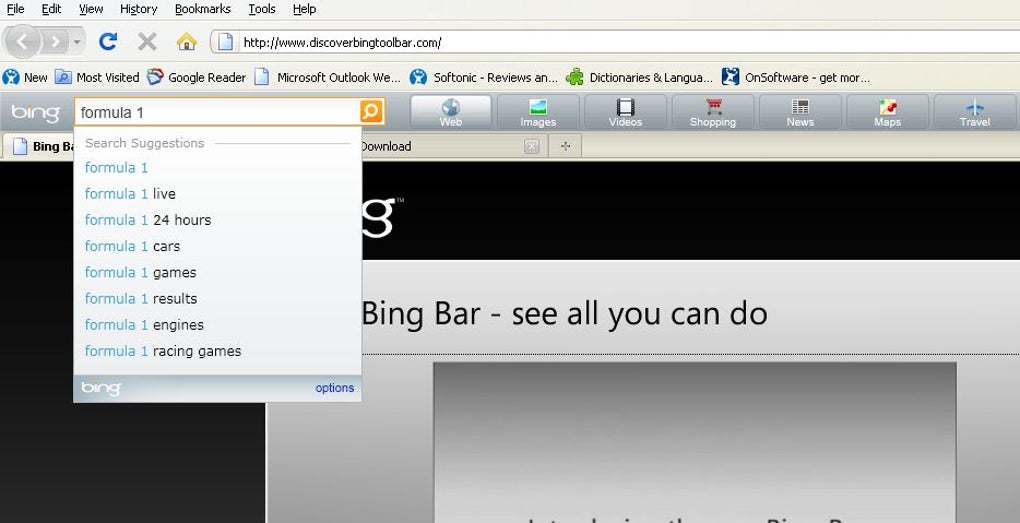1020x523 pixels.
Task: Choose the 'formula 1 games' suggestion
Action: click(x=217, y=273)
